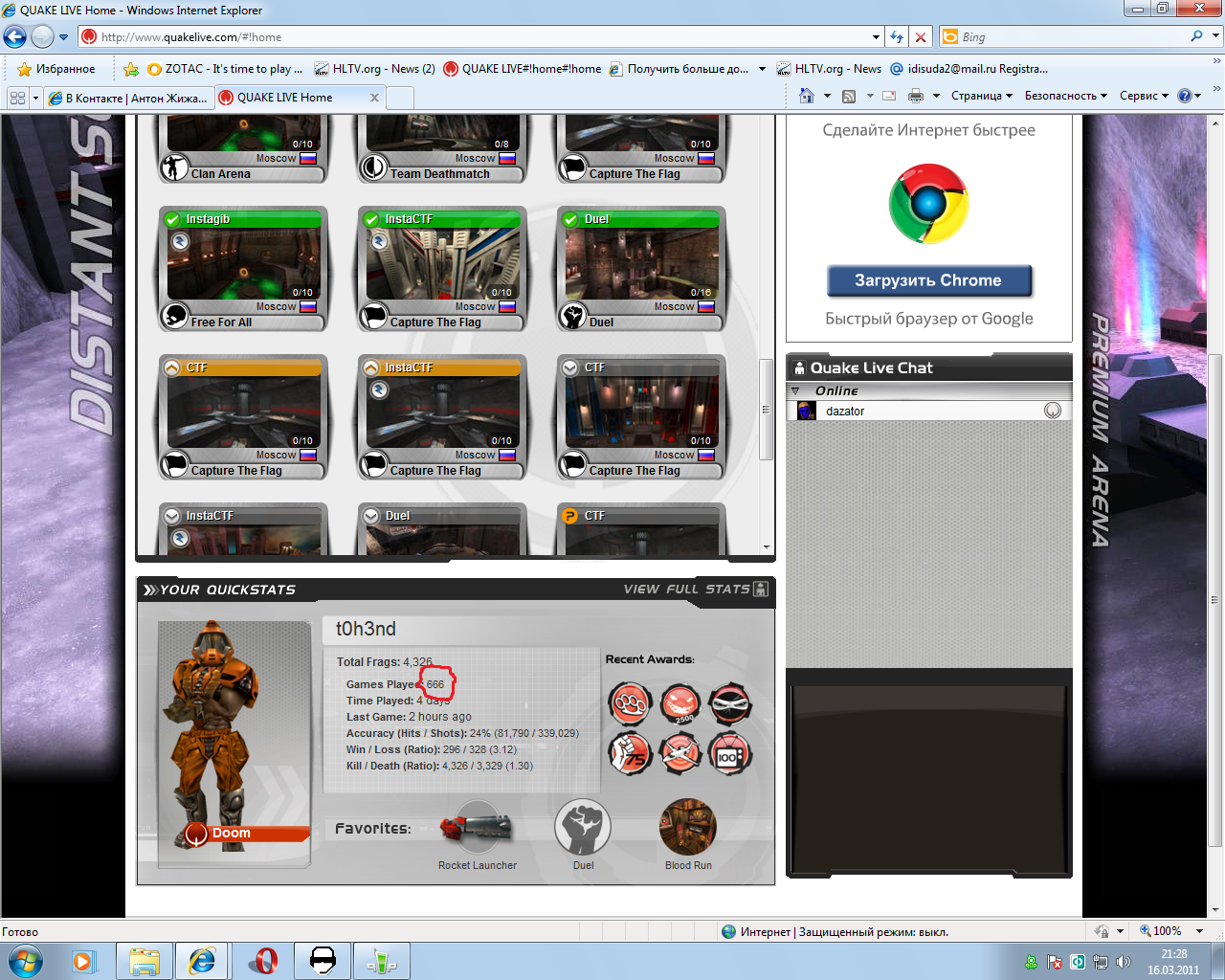This screenshot has width=1225, height=980.
Task: Click dazator's status icon in chat
Action: tap(1053, 411)
